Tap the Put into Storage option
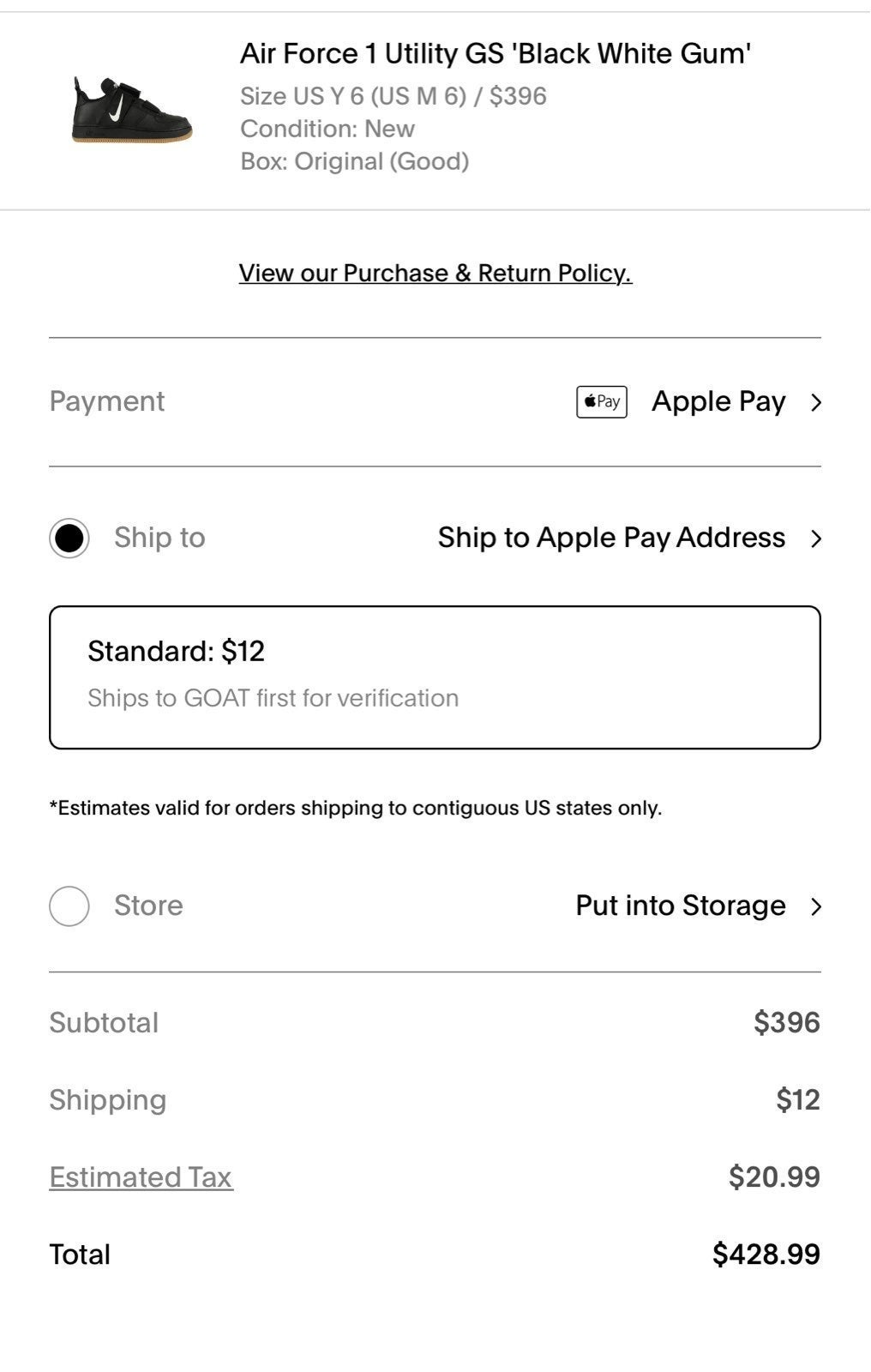This screenshot has height=1372, width=871. click(x=681, y=906)
